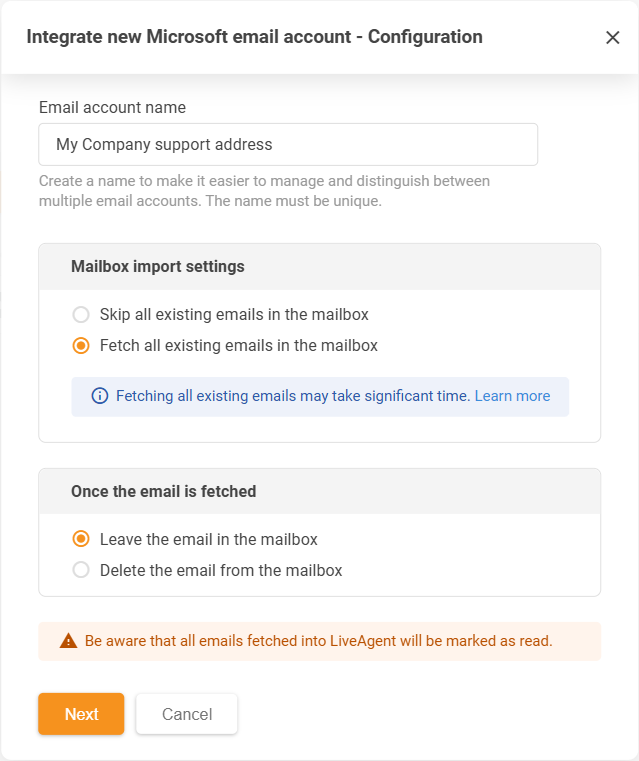Click the fetching may take significant time text
Screen dimensions: 639x761
pos(292,396)
